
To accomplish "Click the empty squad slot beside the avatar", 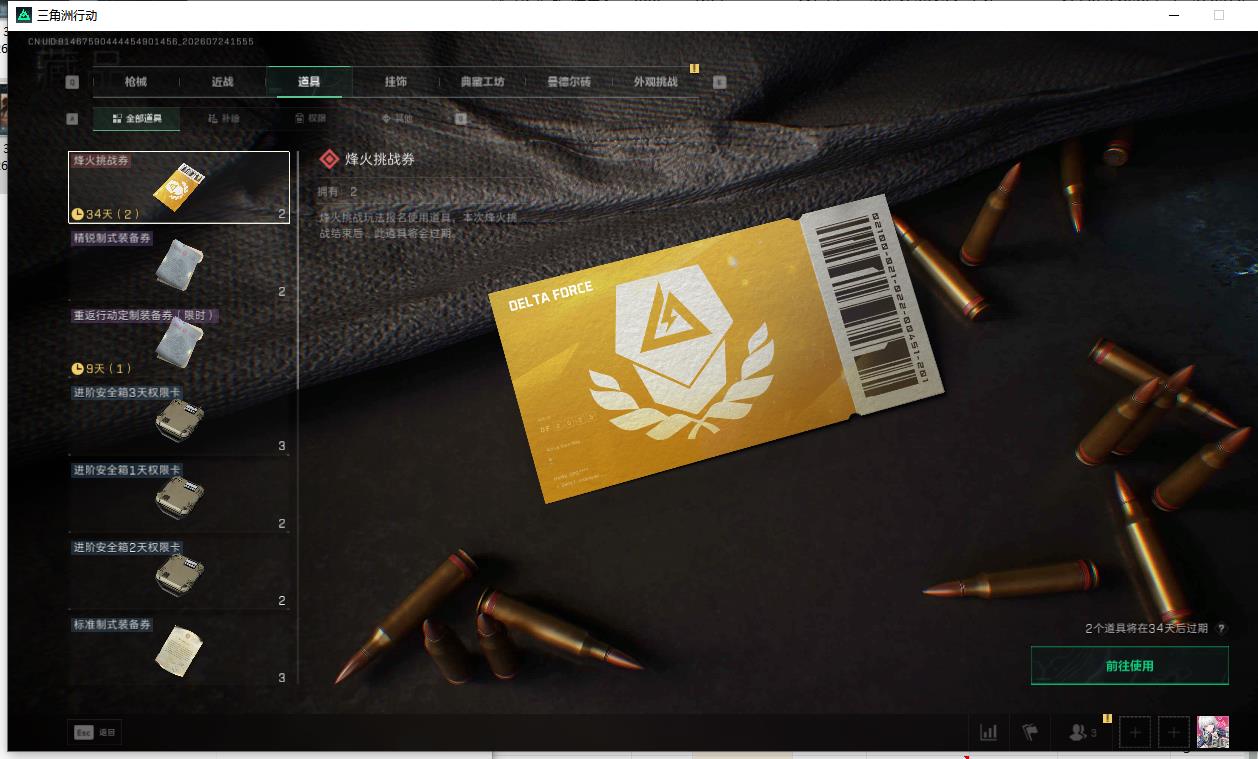I will pyautogui.click(x=1173, y=732).
